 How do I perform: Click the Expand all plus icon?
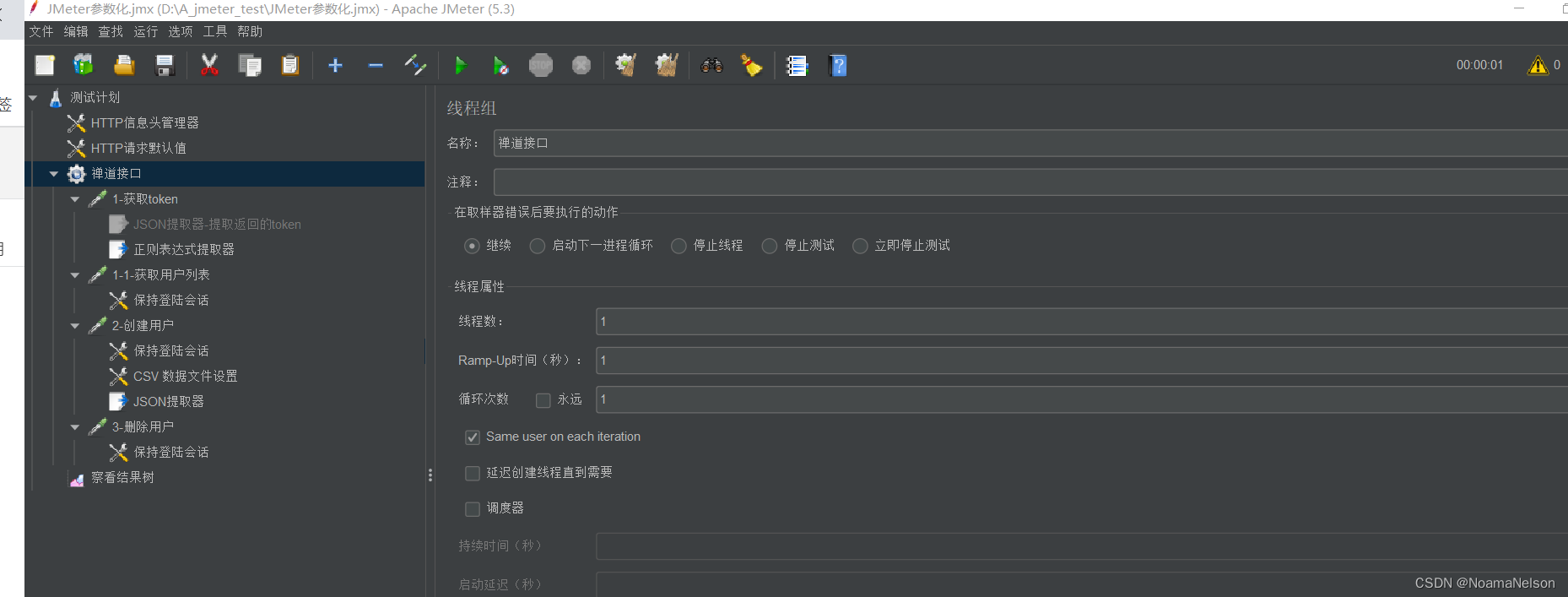tap(335, 65)
